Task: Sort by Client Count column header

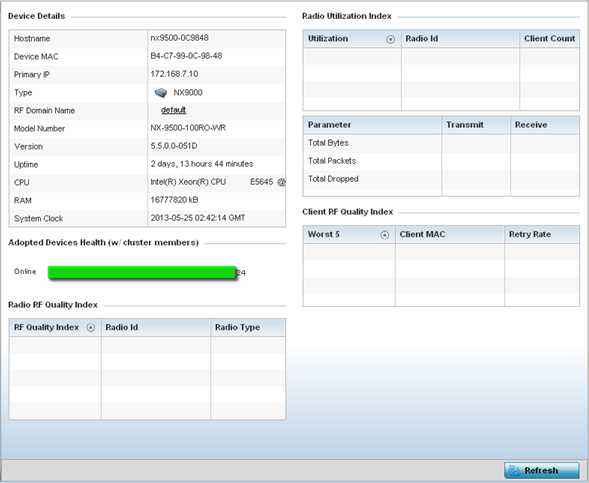Action: coord(549,39)
